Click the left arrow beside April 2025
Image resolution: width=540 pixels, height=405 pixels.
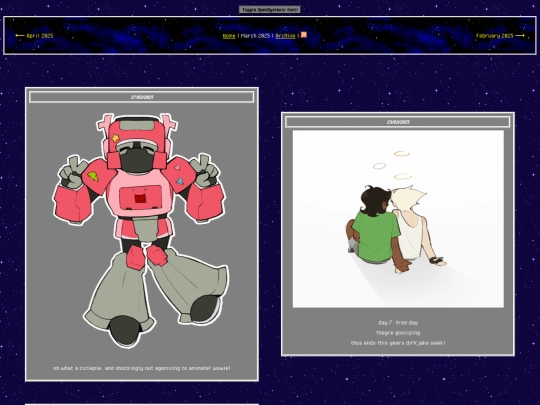[20, 35]
